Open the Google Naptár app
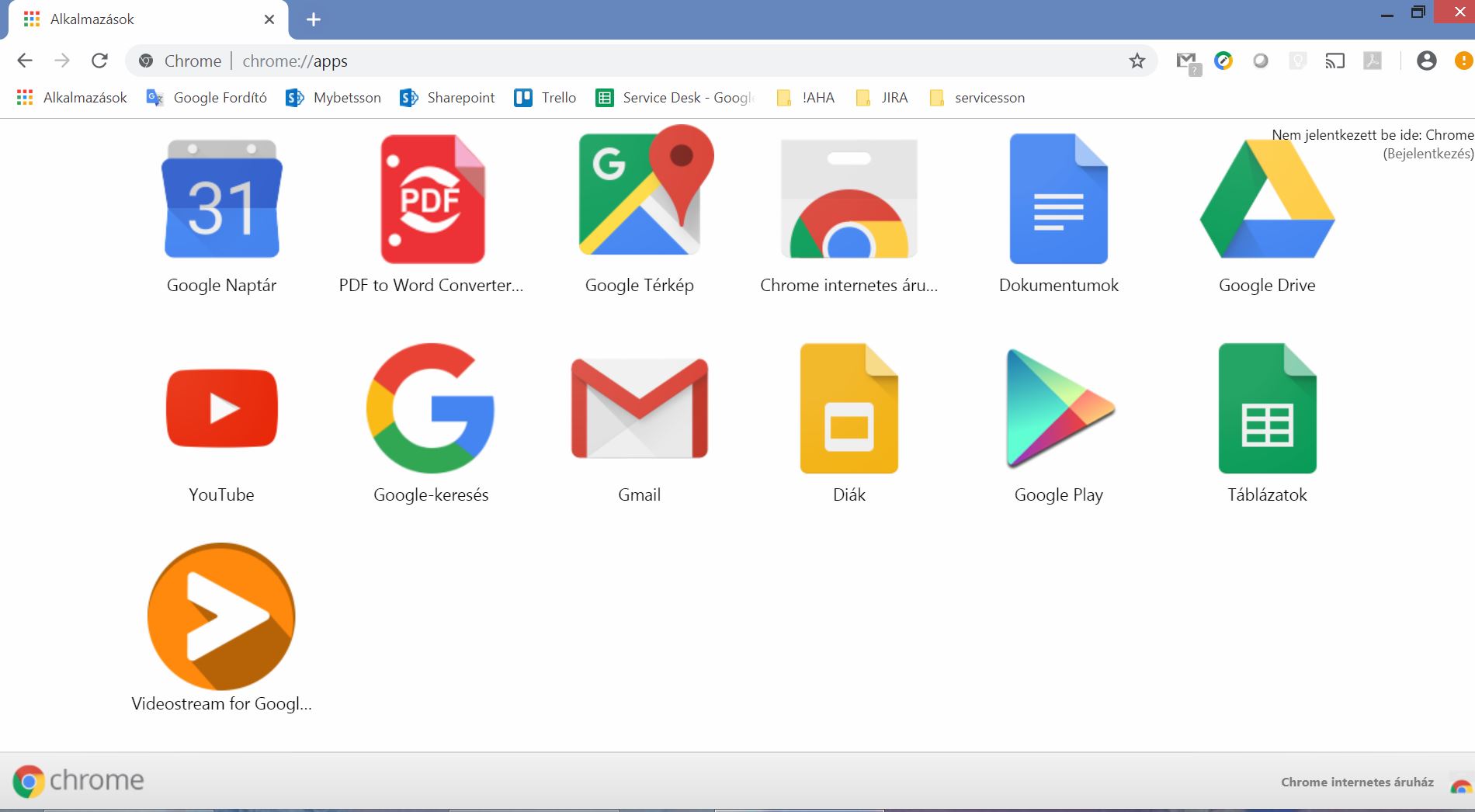The image size is (1475, 812). [221, 200]
